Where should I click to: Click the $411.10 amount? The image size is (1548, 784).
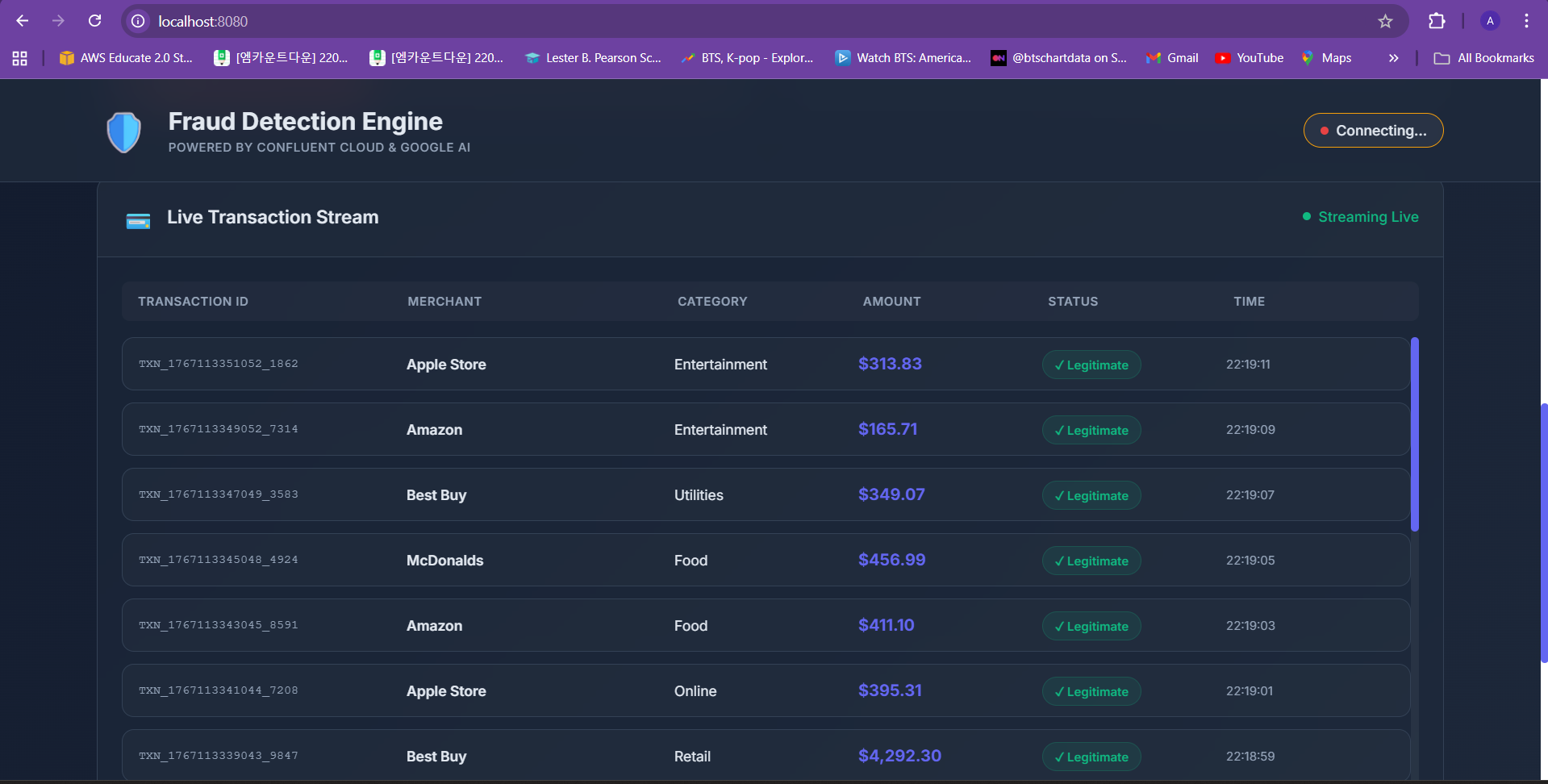coord(886,625)
